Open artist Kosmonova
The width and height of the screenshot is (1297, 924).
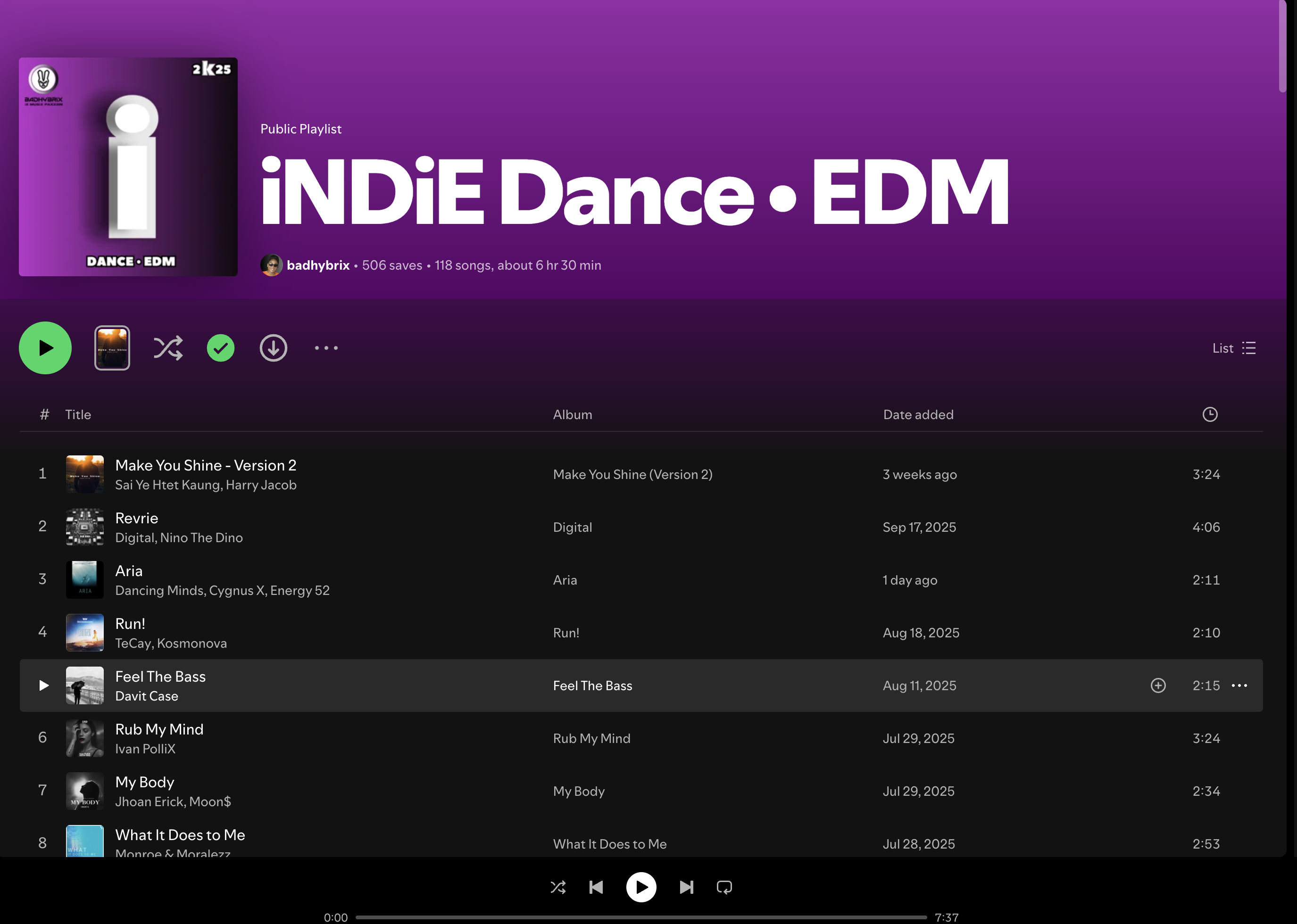coord(192,643)
